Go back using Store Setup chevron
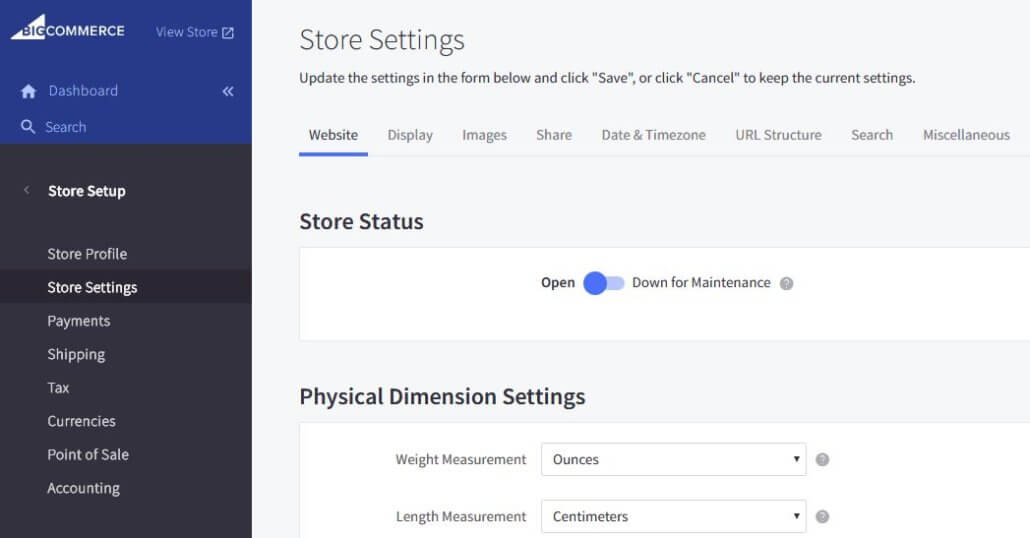Screen dimensions: 1030x538 coord(27,191)
